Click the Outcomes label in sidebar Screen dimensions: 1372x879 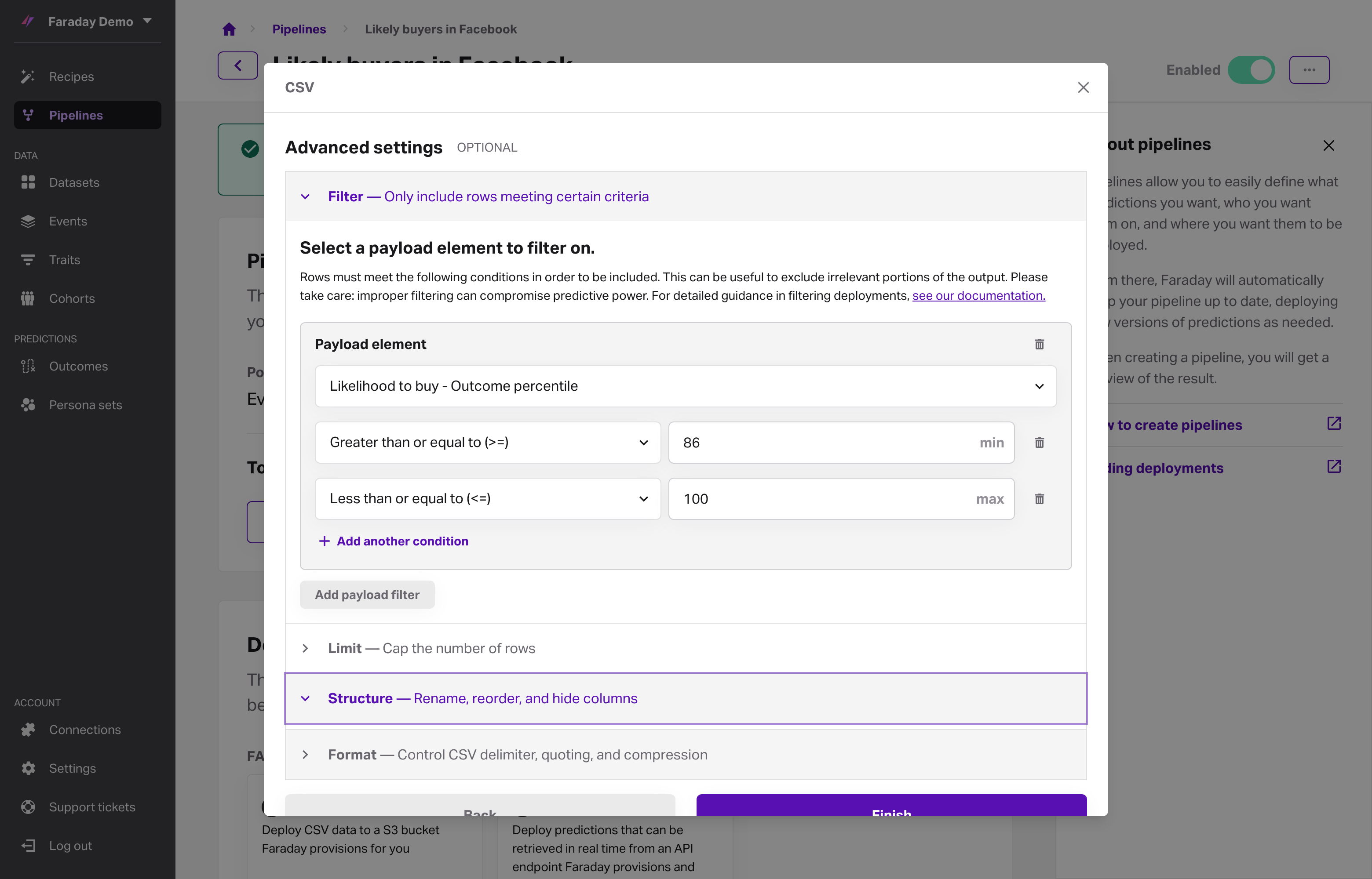pos(78,367)
